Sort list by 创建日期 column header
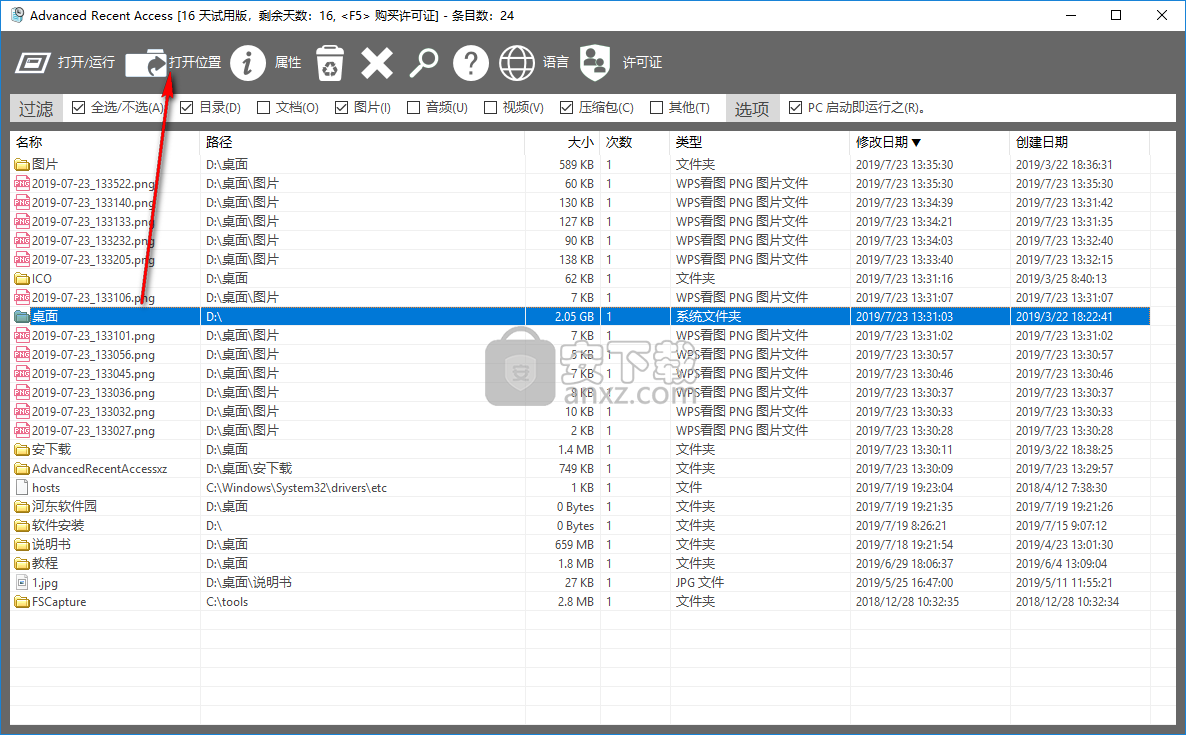This screenshot has width=1186, height=735. pos(1079,142)
